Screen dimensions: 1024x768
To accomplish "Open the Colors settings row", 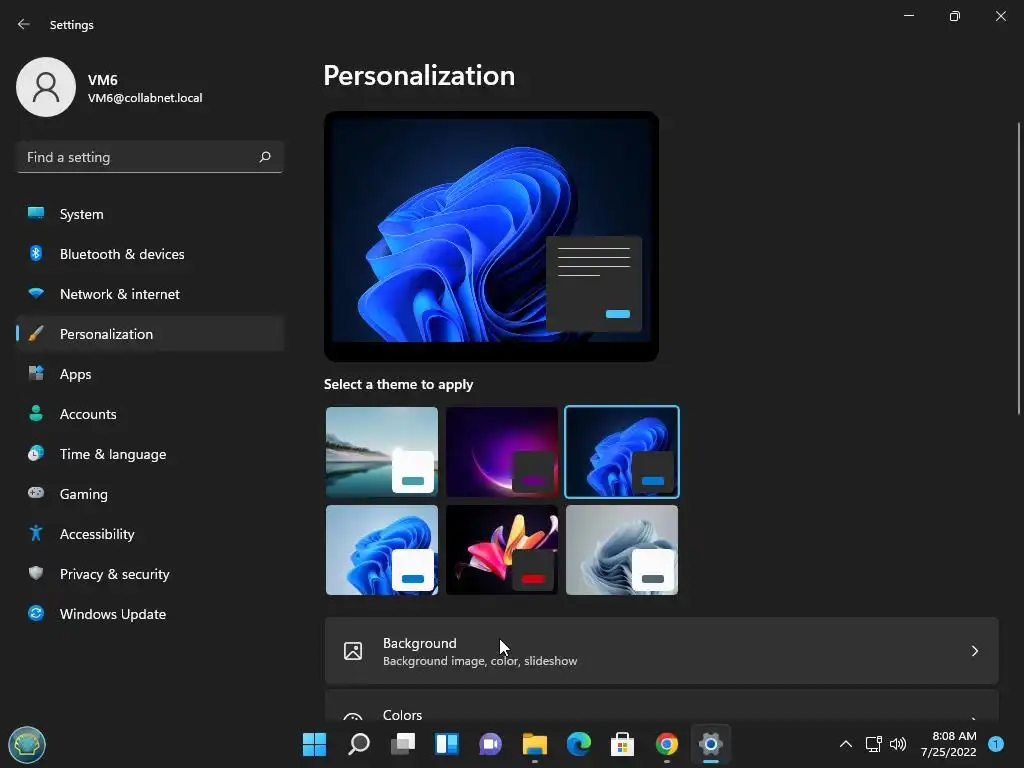I will coord(662,707).
